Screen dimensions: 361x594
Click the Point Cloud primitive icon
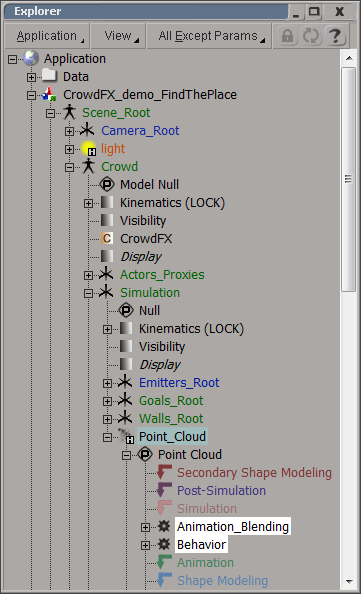point(145,454)
